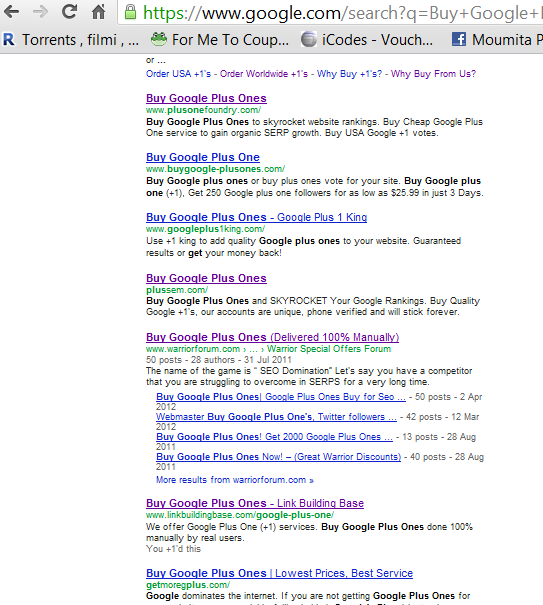
Task: Click Warrior Special Offers Forum breadcrumb
Action: (329, 349)
